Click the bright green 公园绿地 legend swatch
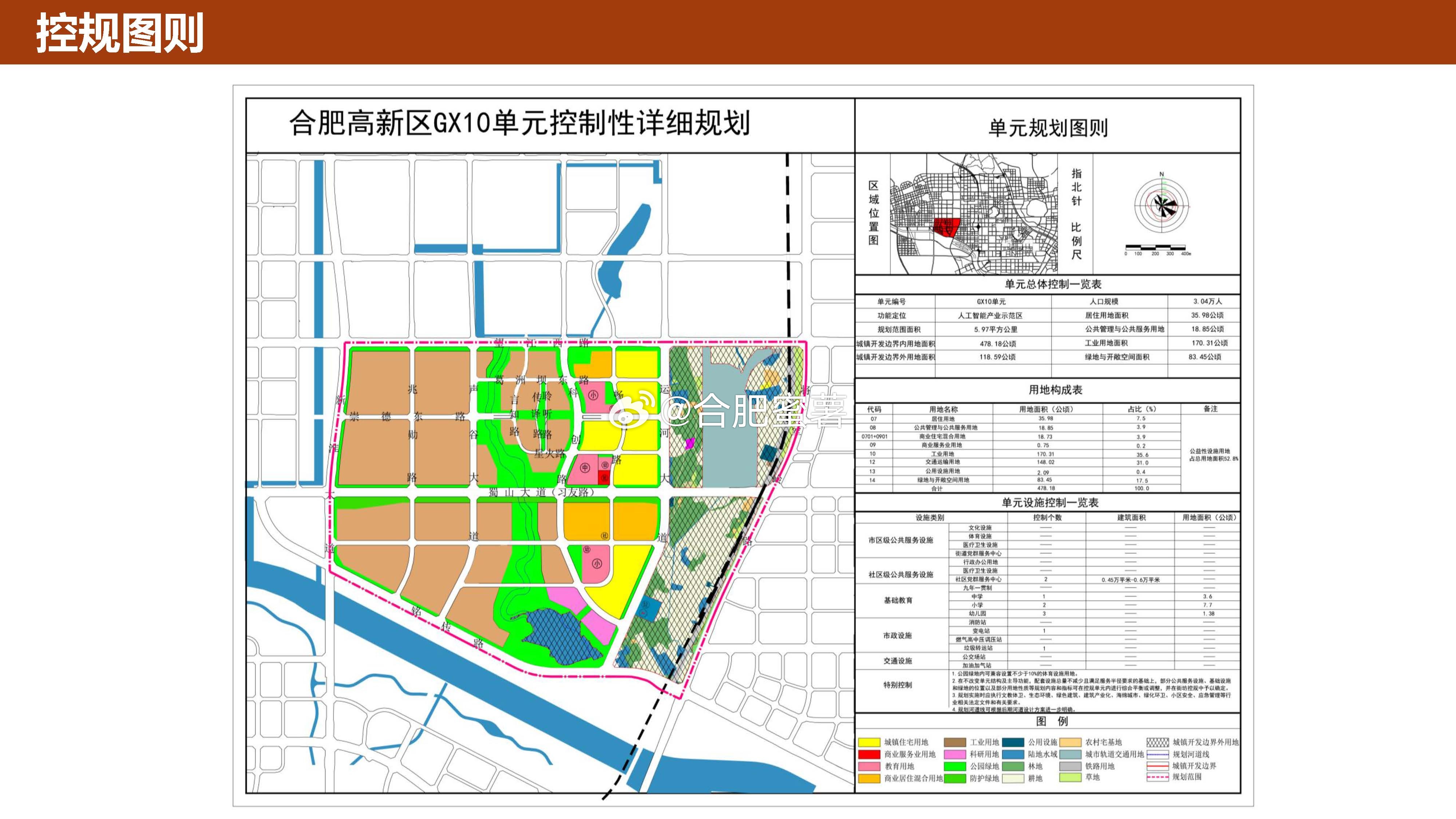Image resolution: width=1456 pixels, height=819 pixels. [x=955, y=767]
